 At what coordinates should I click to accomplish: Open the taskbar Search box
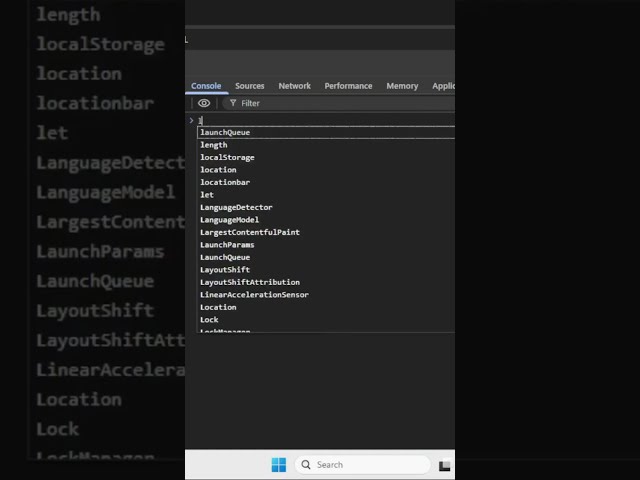pyautogui.click(x=362, y=464)
